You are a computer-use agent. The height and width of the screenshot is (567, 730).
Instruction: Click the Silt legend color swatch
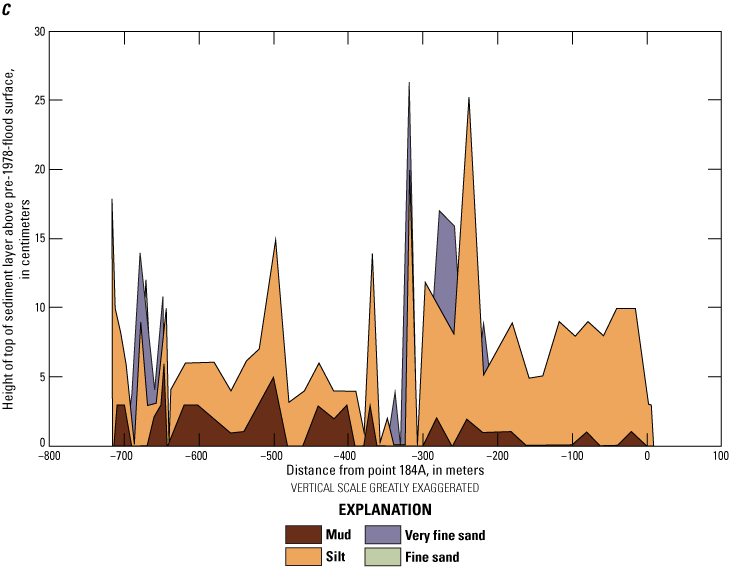(x=301, y=555)
